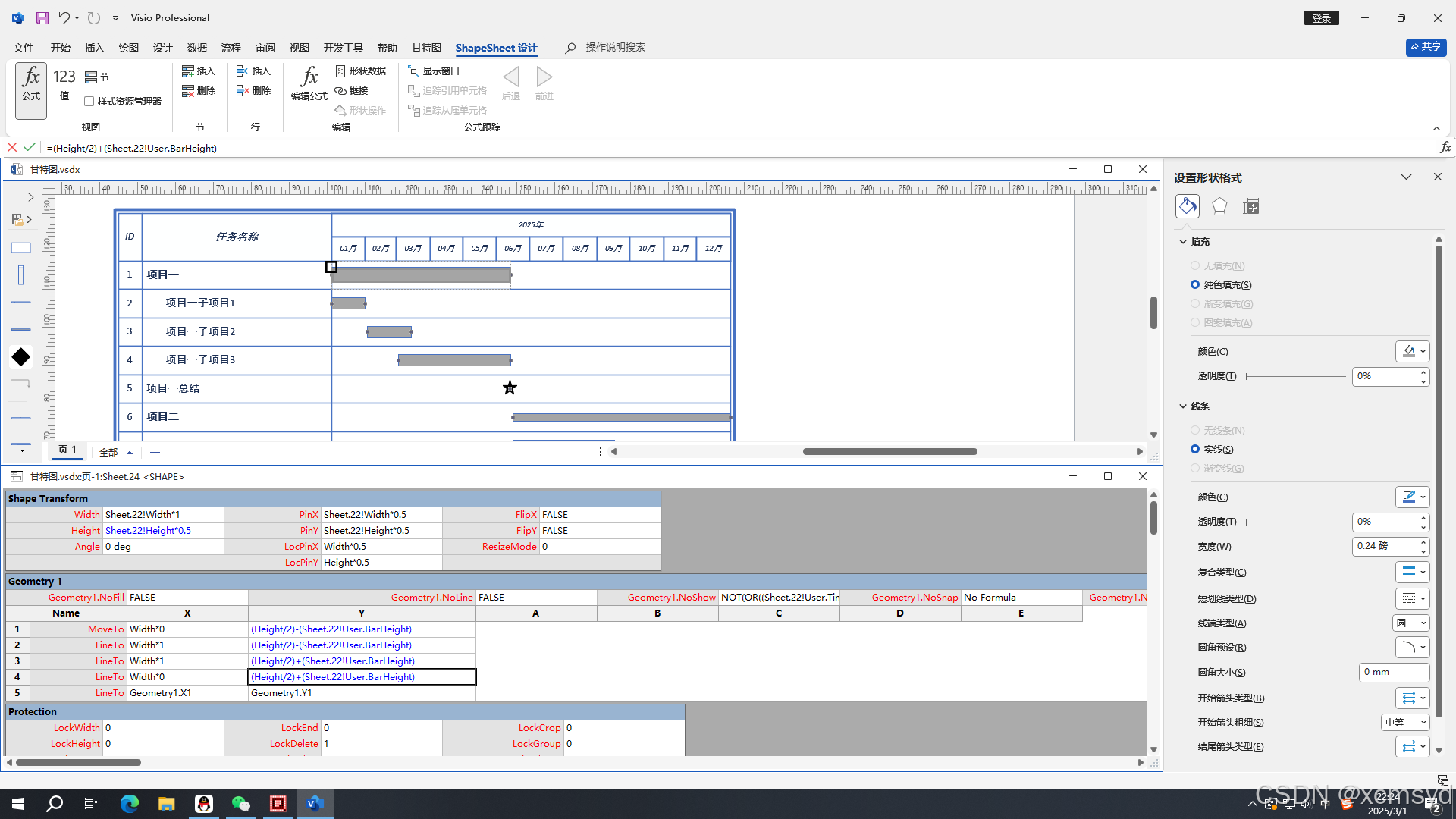Open the 甘特图 (Gantt Chart) ribbon tab

[426, 48]
